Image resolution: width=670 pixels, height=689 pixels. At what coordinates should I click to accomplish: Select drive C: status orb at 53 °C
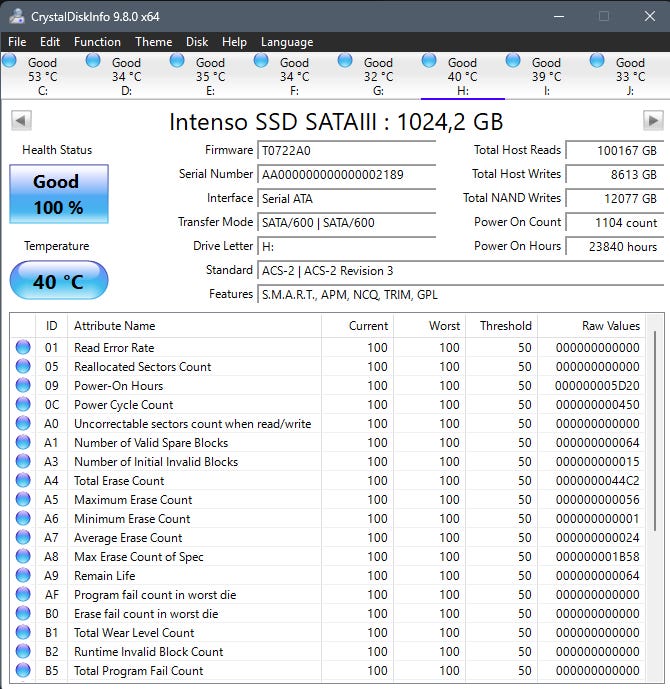point(10,62)
